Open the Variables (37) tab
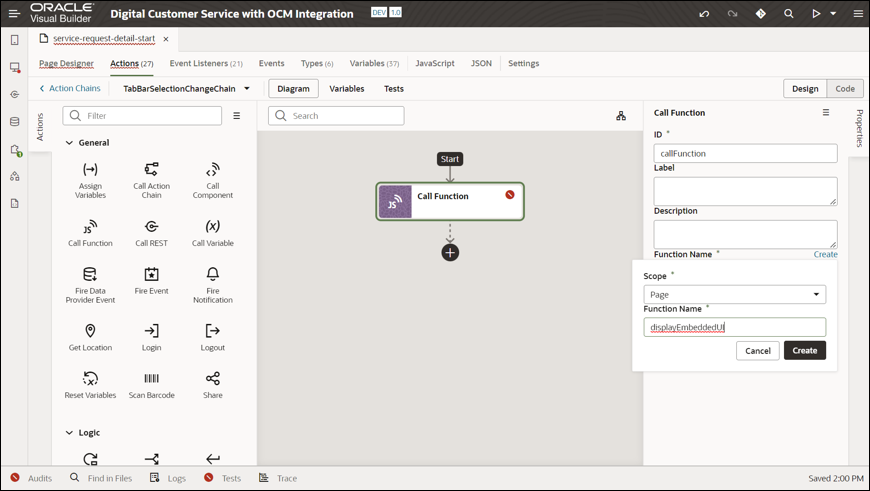The image size is (870, 491). [x=374, y=63]
